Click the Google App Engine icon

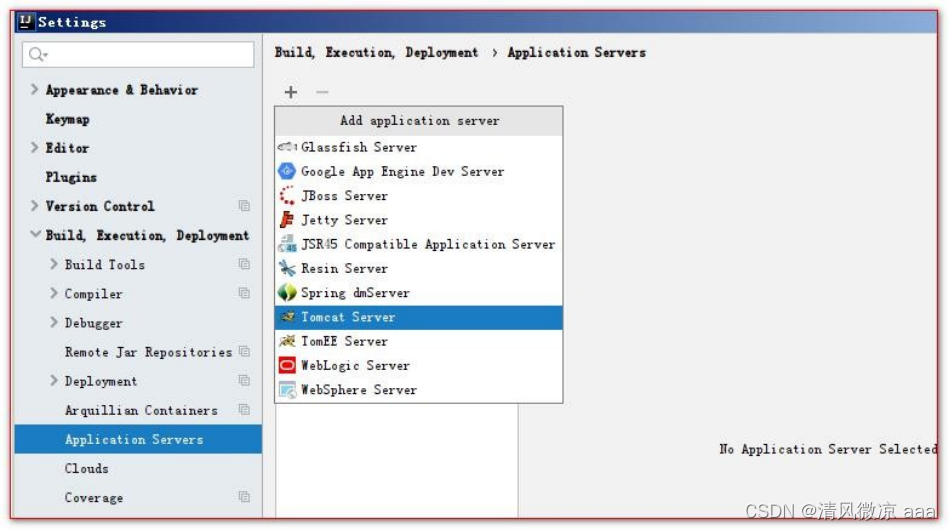[287, 171]
